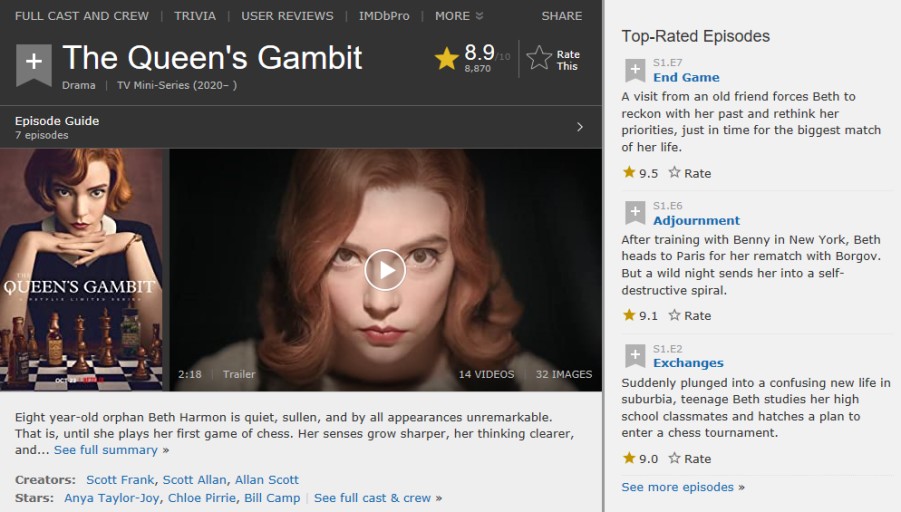Viewport: 901px width, 512px height.
Task: Open creator Allan Scott's page
Action: [267, 479]
